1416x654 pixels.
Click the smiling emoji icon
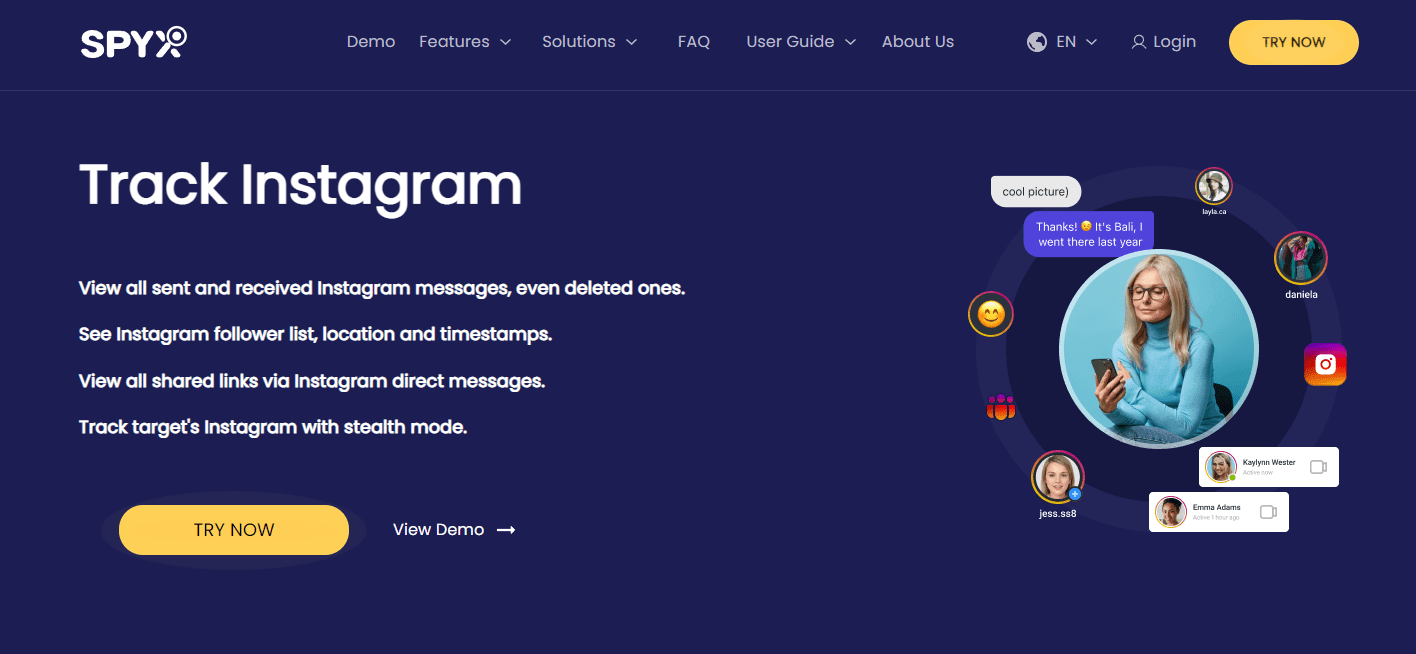[x=991, y=315]
